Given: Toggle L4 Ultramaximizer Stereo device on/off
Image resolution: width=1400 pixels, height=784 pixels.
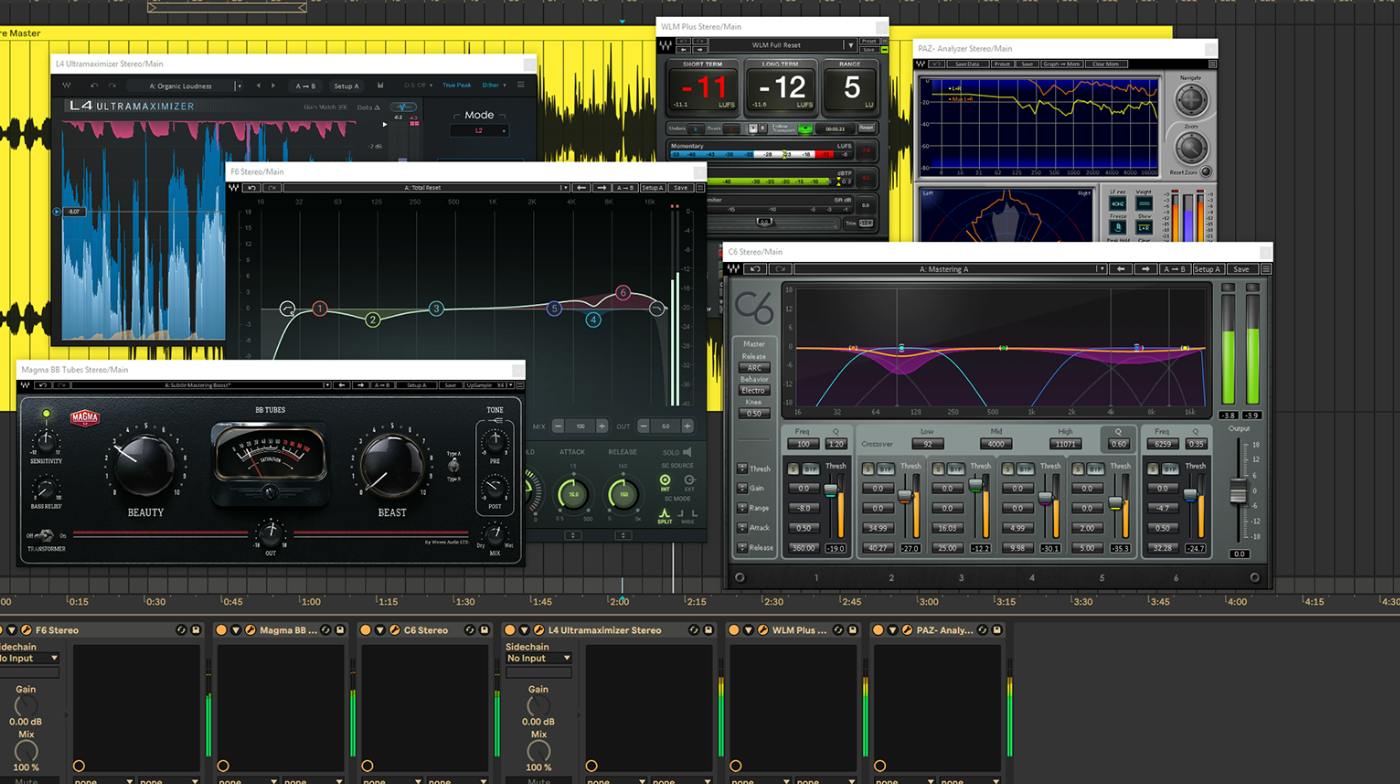Looking at the screenshot, I should [510, 630].
